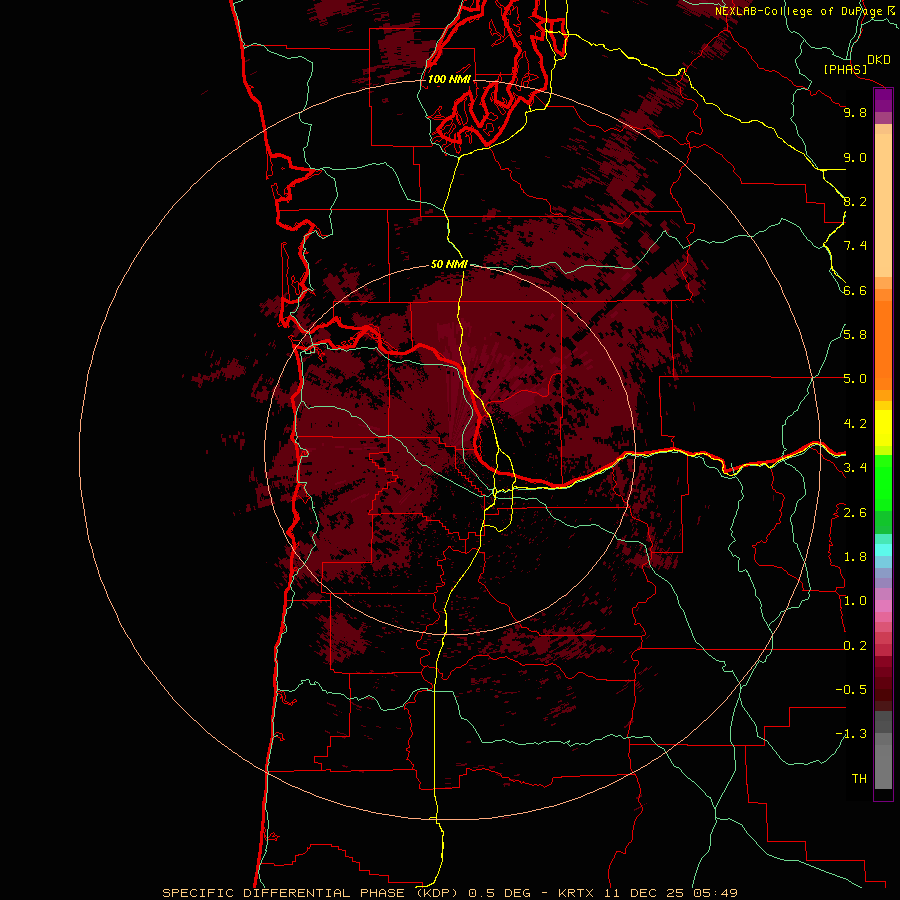Click the 9.0 value on the scale
This screenshot has width=900, height=900.
pyautogui.click(x=855, y=157)
